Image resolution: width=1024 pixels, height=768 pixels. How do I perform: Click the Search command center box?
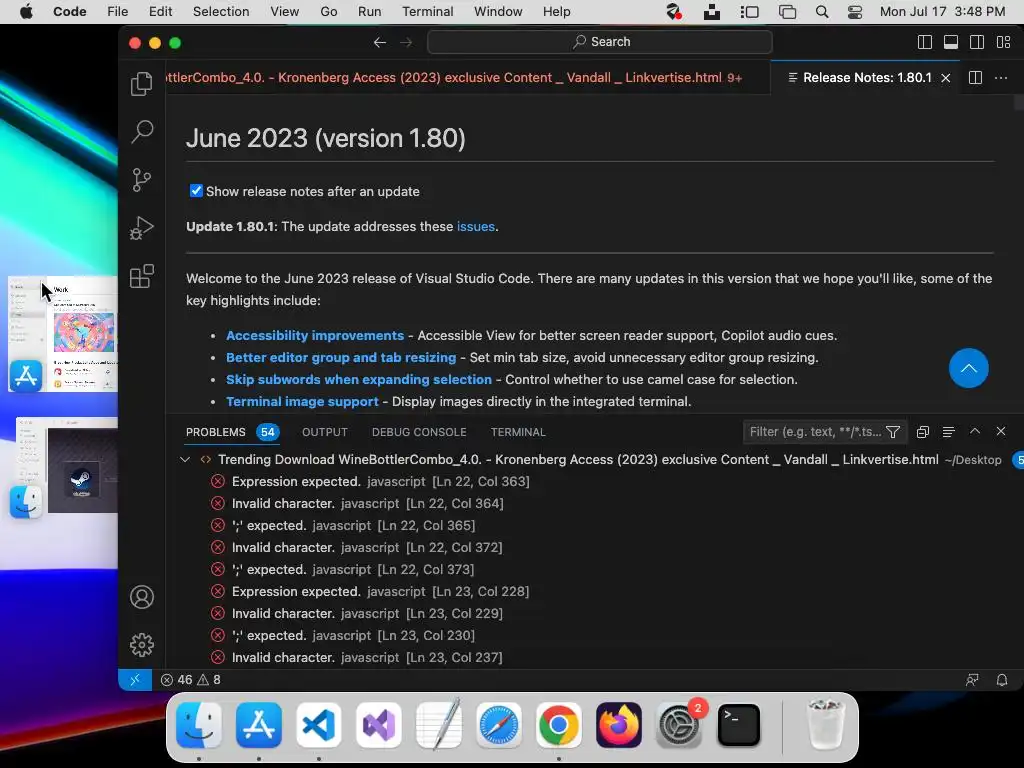(x=600, y=42)
